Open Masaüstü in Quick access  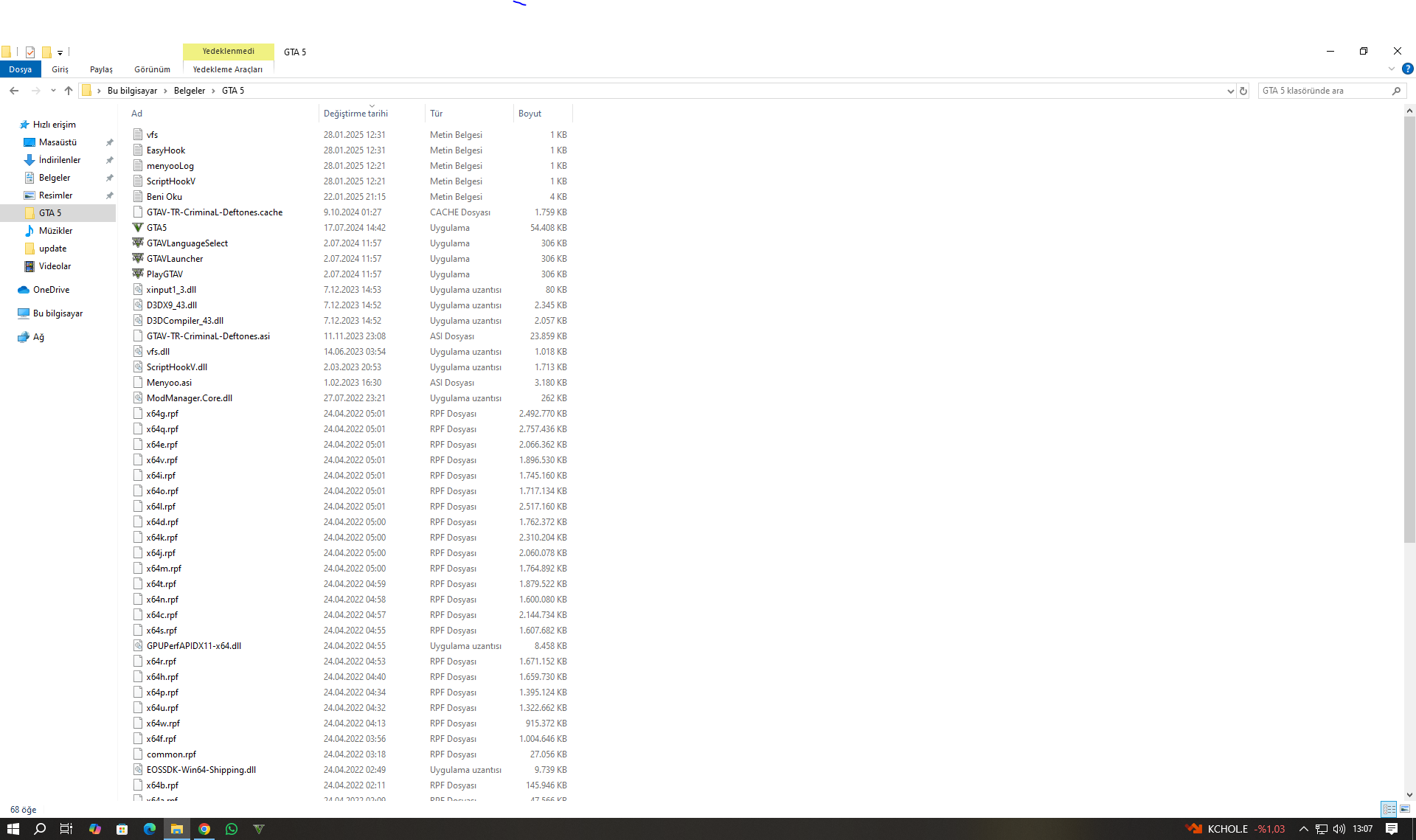58,142
